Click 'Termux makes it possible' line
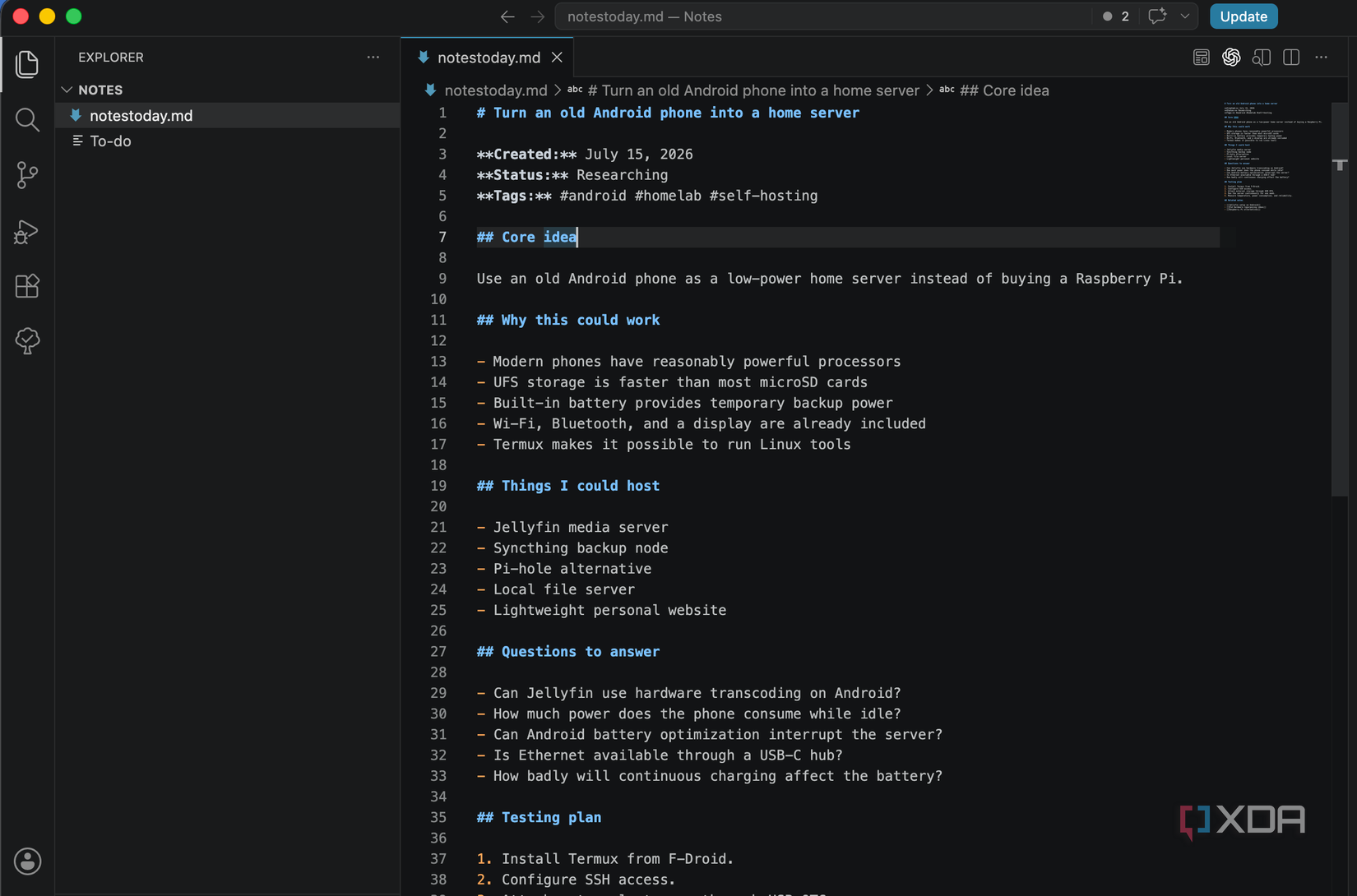 [664, 445]
